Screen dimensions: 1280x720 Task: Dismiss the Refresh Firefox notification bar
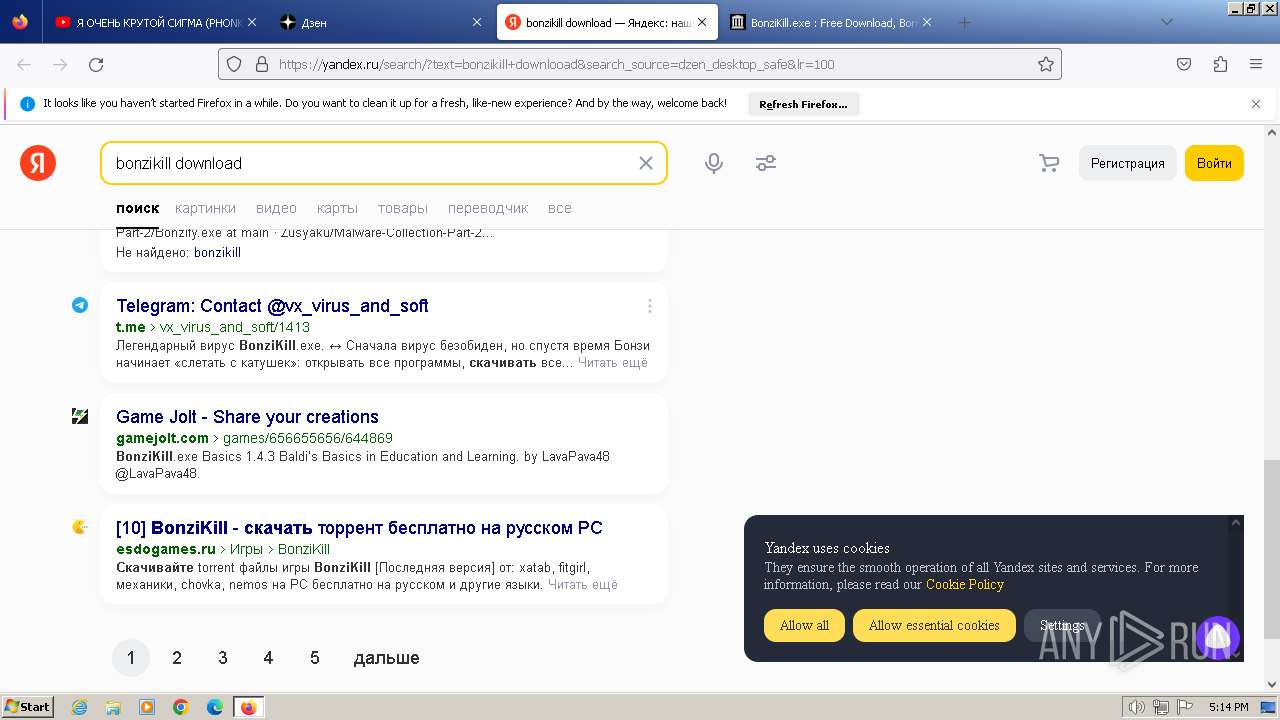(x=1256, y=104)
